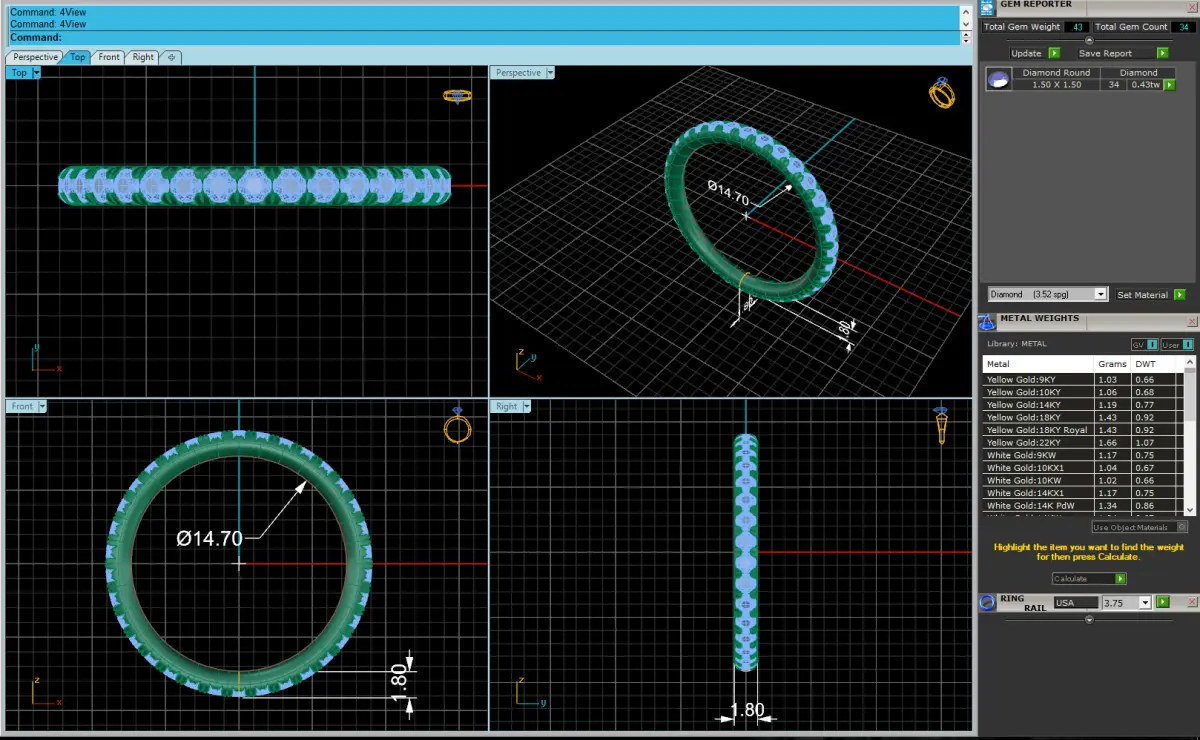This screenshot has width=1200, height=740.
Task: Select the Yellow Gold:10KY row
Action: coord(1083,392)
